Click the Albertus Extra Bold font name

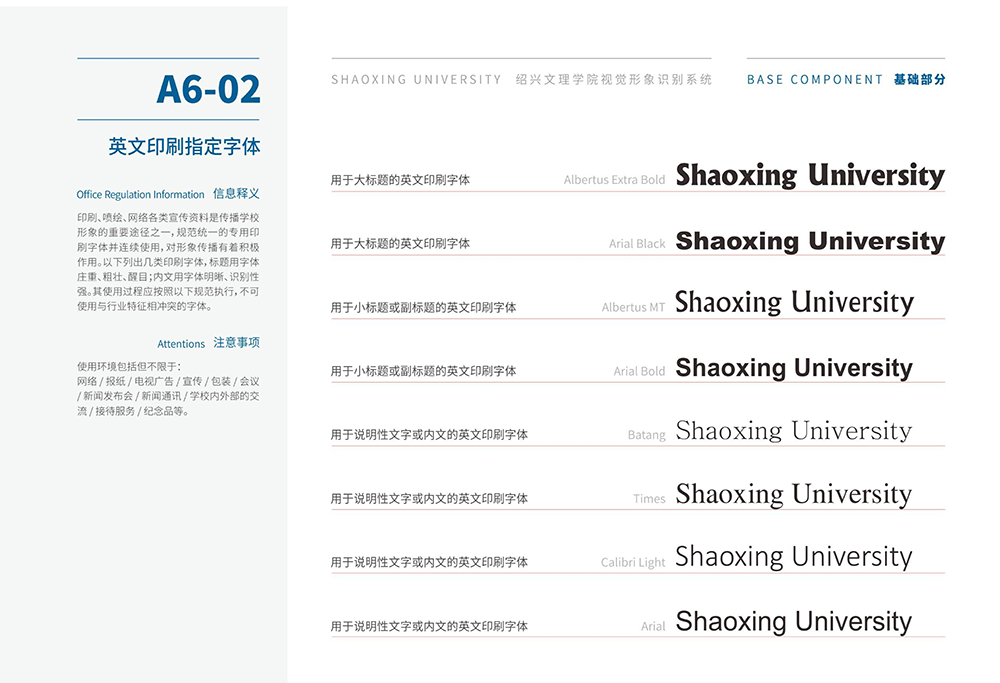(614, 180)
